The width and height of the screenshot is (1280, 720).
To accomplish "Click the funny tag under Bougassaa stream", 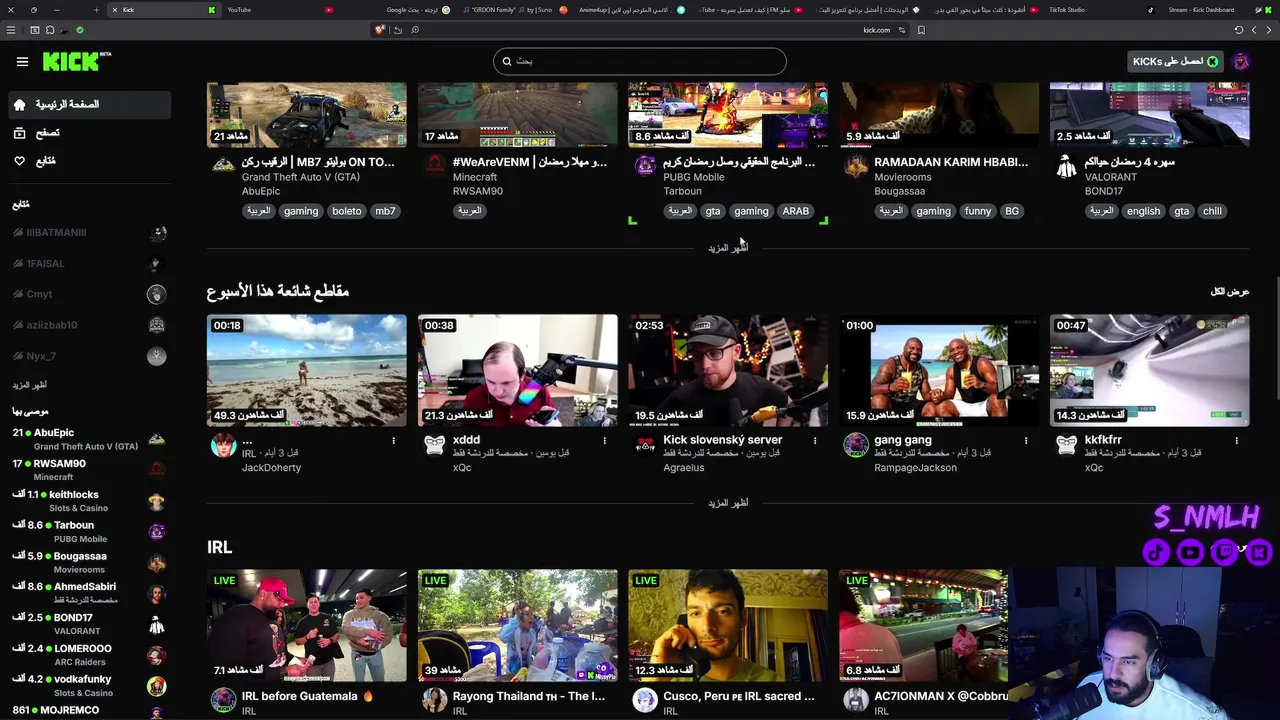I will click(x=978, y=211).
